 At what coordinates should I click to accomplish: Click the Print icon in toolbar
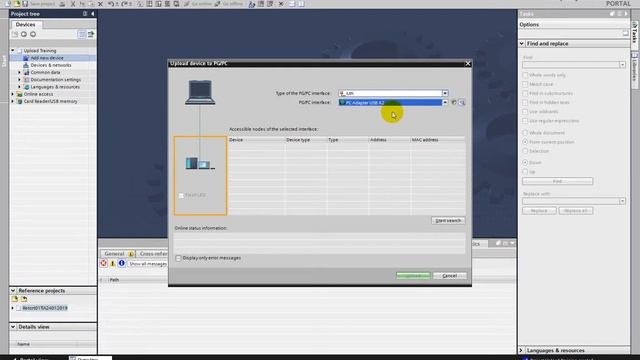[62, 4]
